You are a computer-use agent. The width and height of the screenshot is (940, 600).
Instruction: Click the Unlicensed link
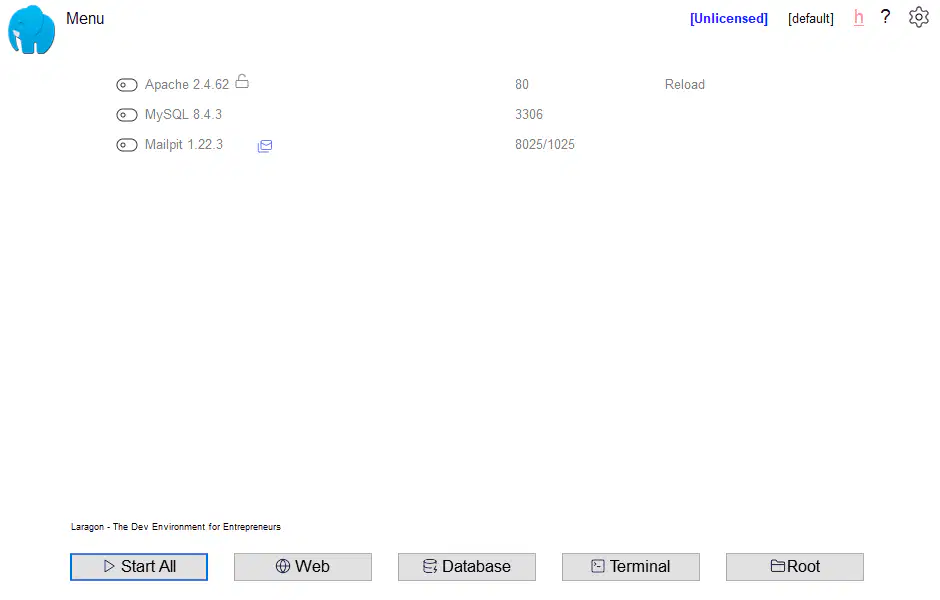(x=728, y=19)
